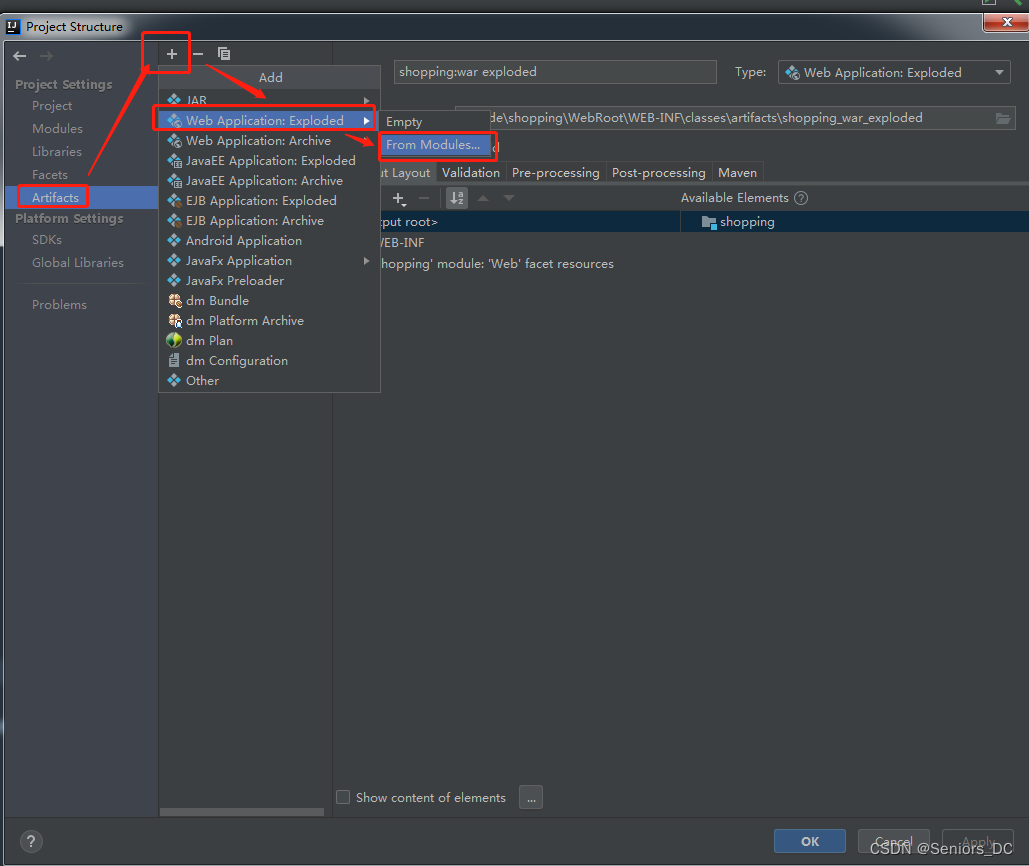Click the minus Remove artifact icon
This screenshot has height=866, width=1029.
click(198, 54)
